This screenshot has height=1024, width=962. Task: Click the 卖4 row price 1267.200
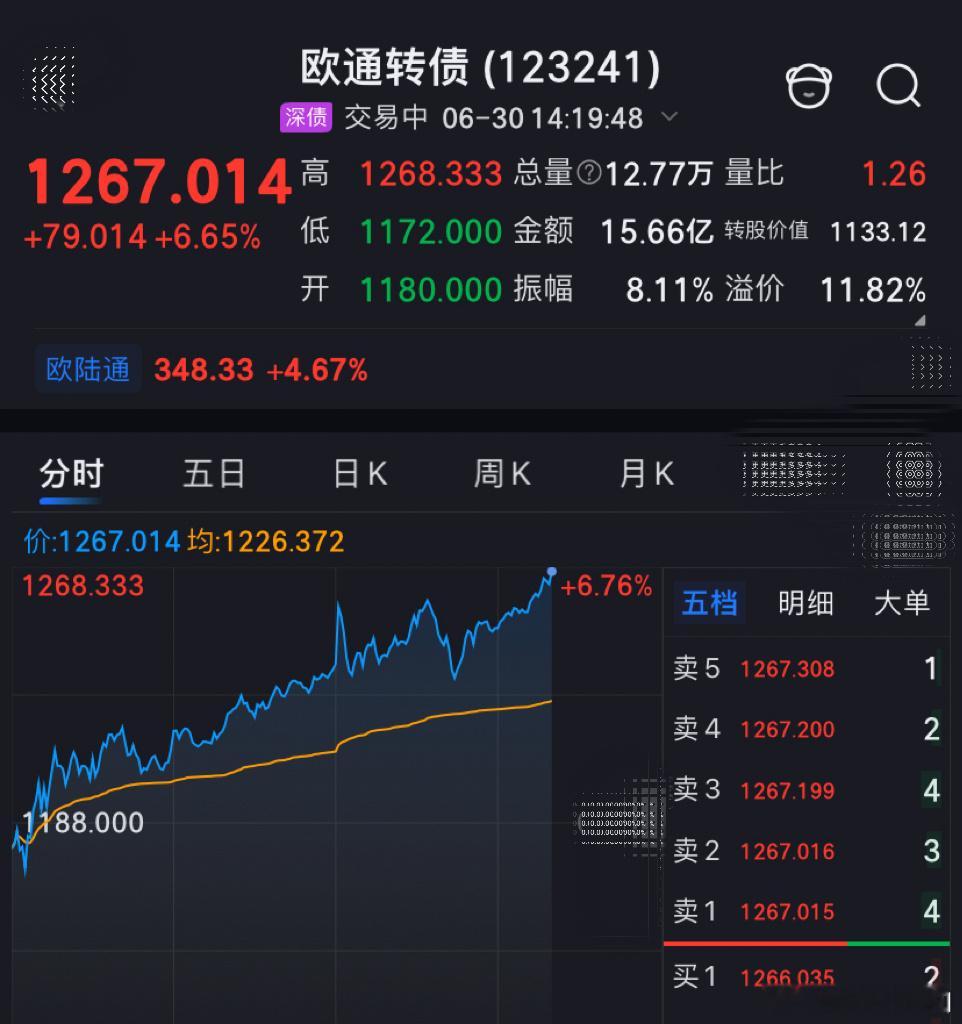click(787, 729)
